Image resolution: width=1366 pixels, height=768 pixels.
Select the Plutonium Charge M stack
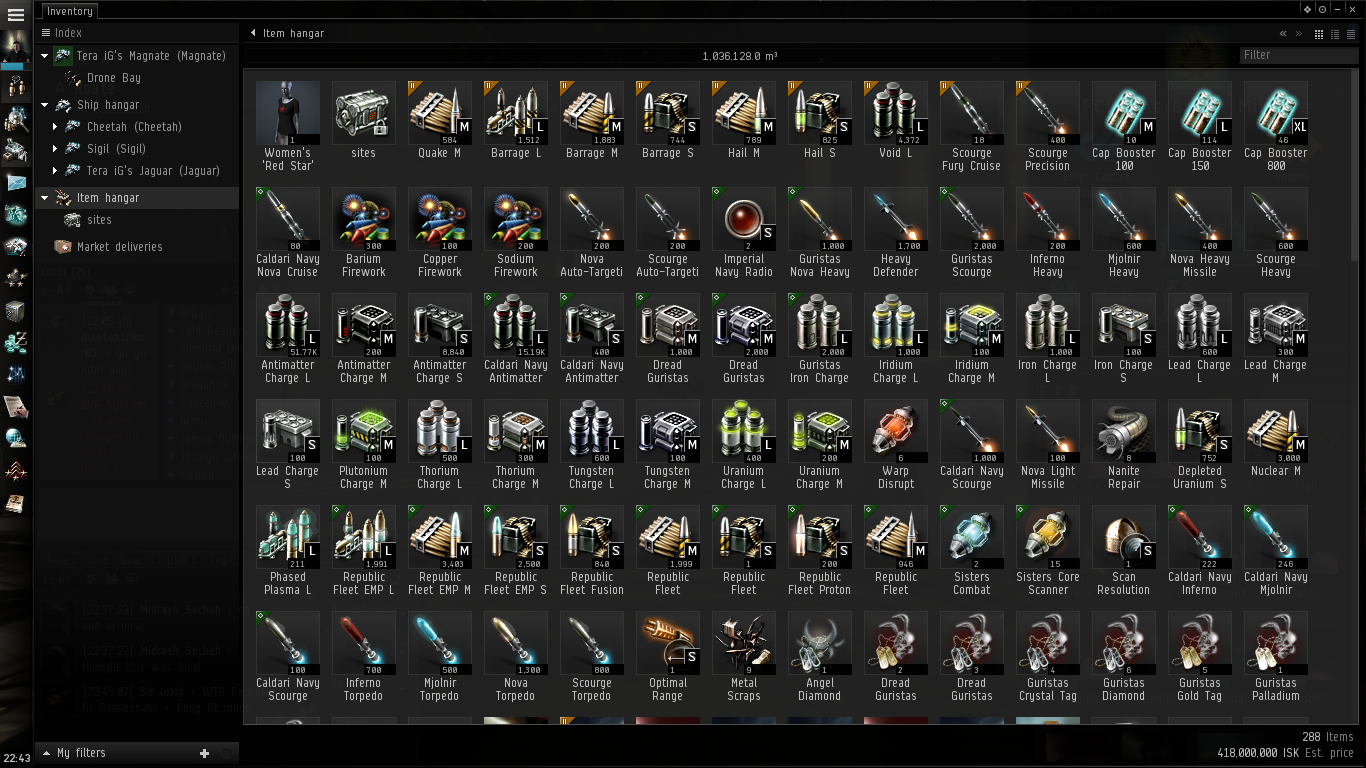364,444
